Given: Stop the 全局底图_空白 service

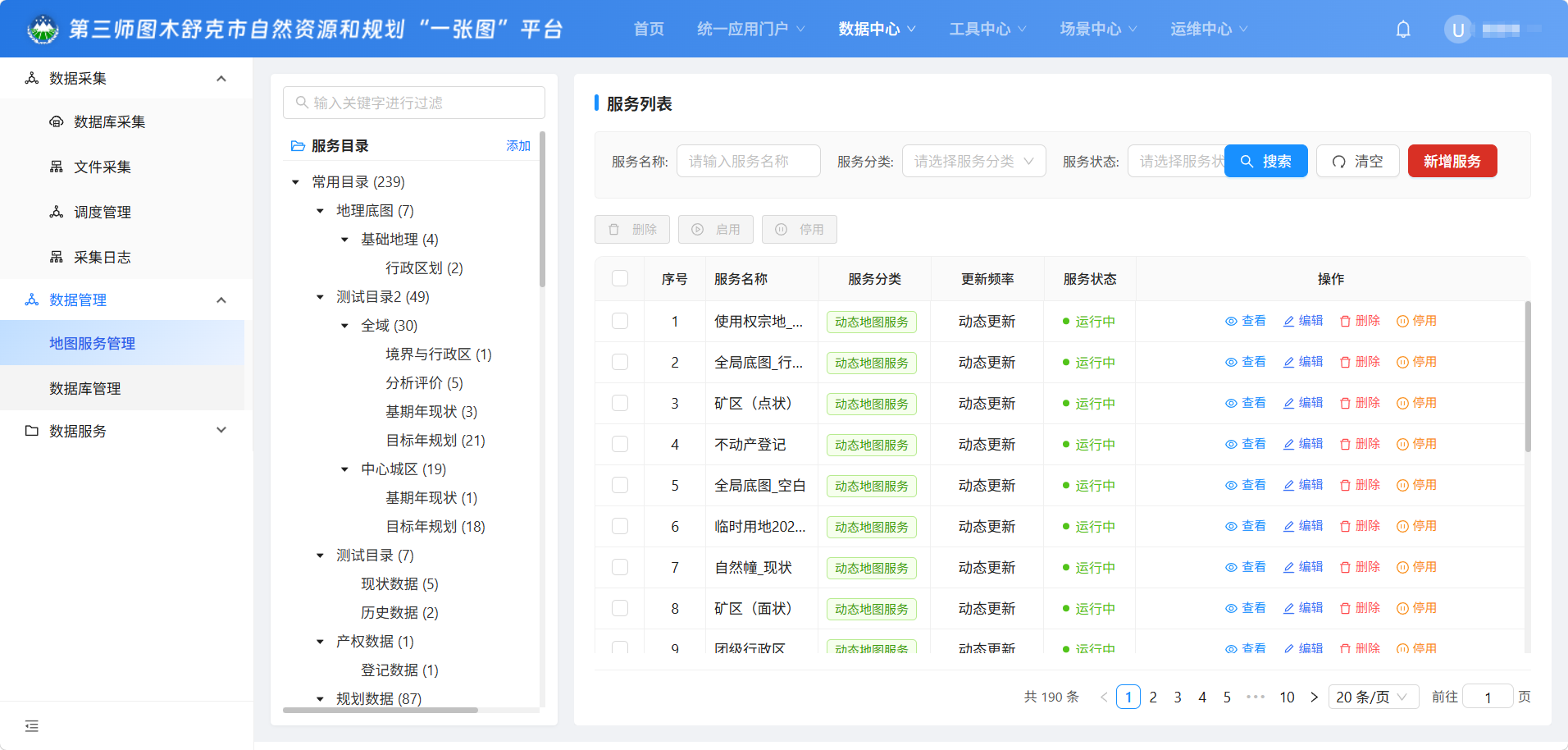Looking at the screenshot, I should 1416,485.
